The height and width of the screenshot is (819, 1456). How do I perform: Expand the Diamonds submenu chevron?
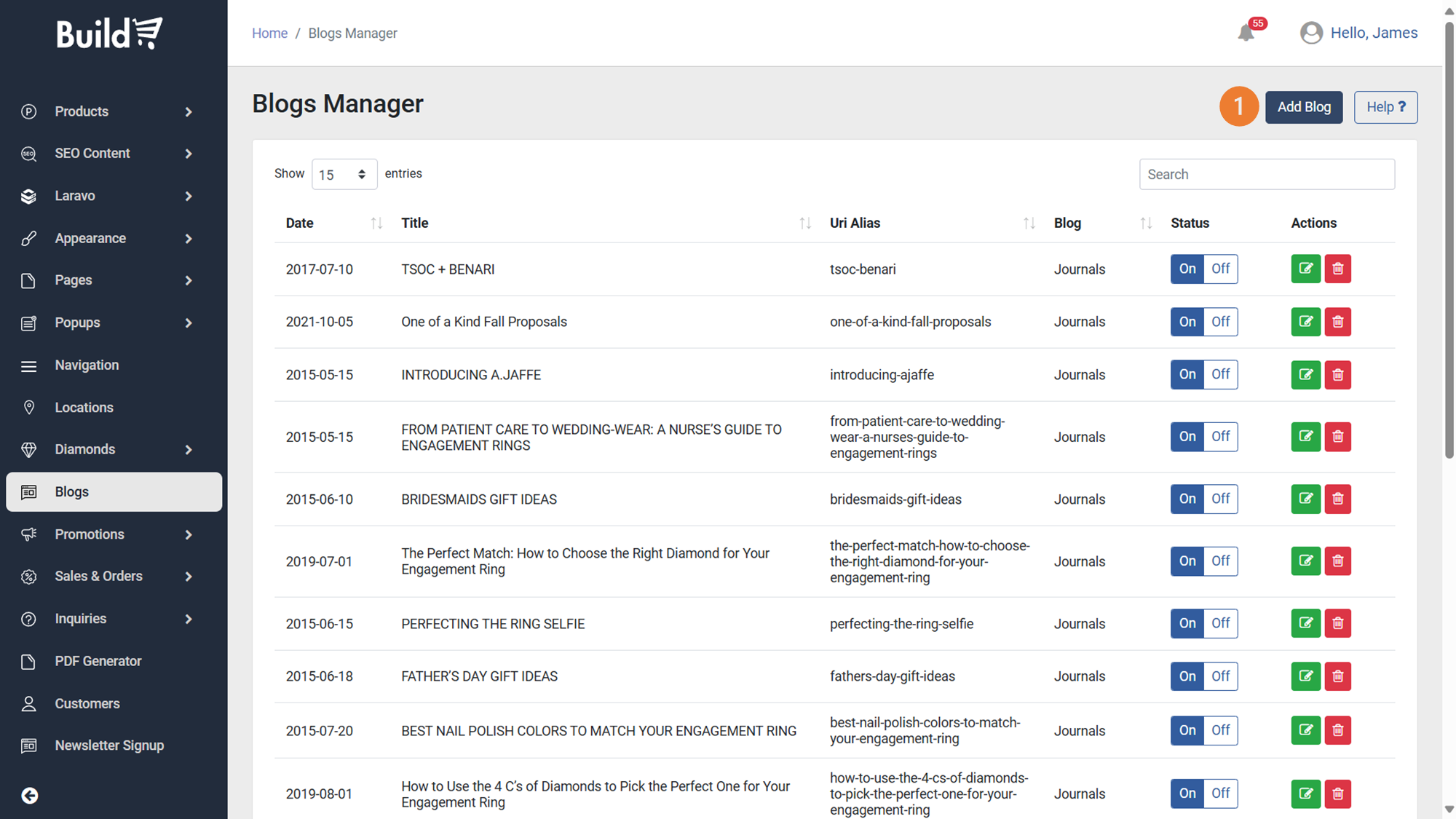click(189, 449)
